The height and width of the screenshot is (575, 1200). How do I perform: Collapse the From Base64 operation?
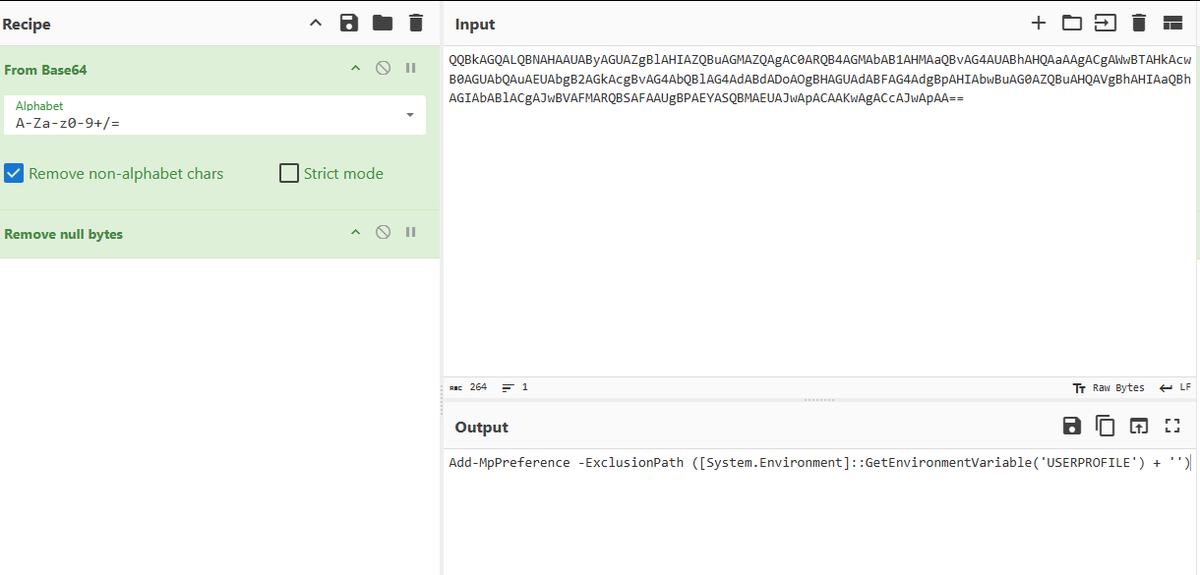coord(354,69)
